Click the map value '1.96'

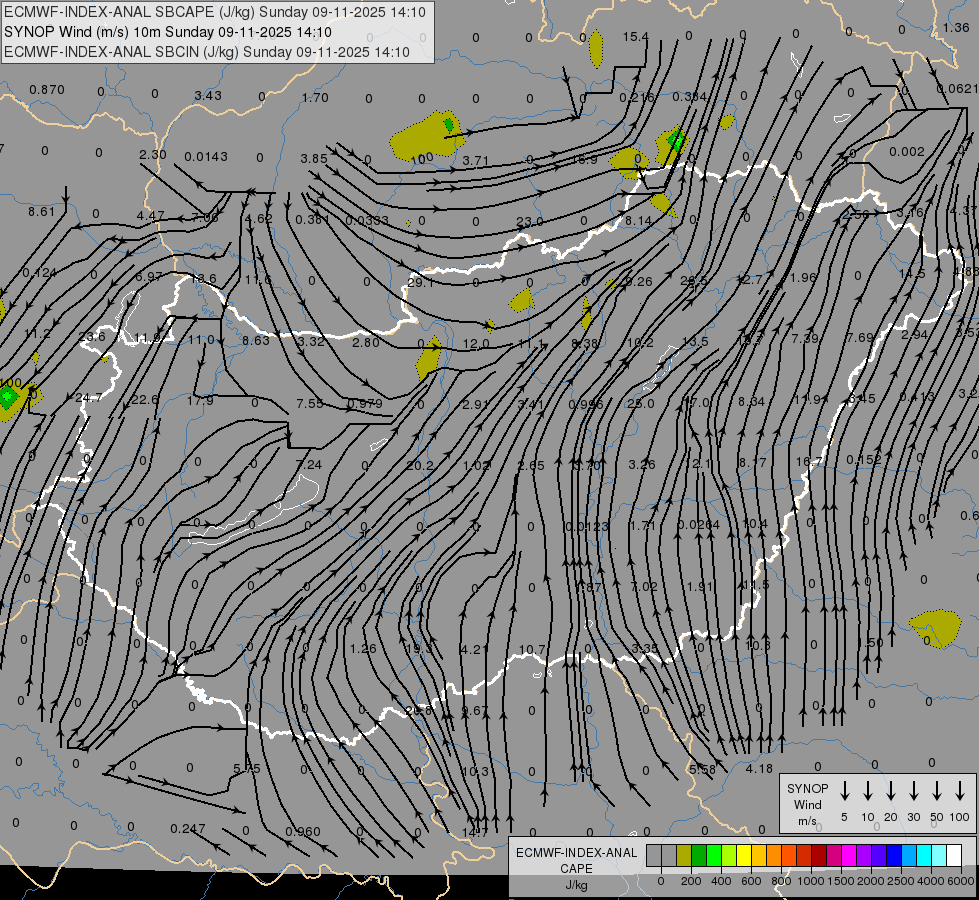(x=804, y=277)
